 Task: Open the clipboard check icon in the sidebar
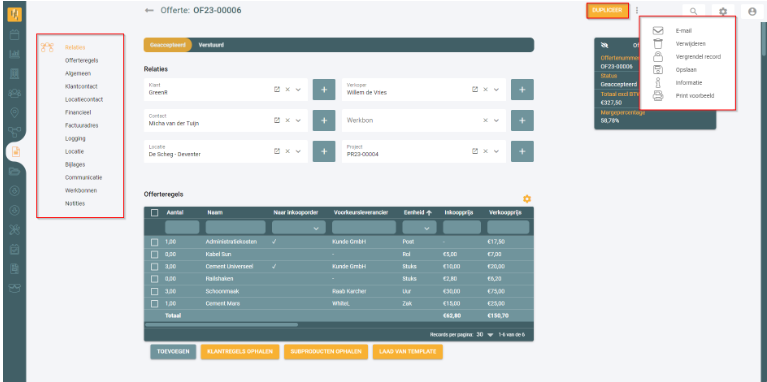click(x=15, y=249)
